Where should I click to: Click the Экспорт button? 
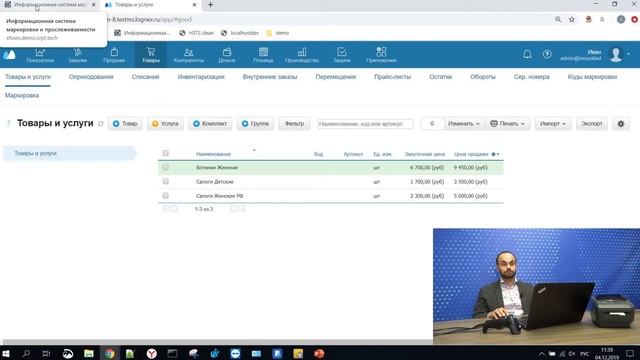click(x=591, y=124)
